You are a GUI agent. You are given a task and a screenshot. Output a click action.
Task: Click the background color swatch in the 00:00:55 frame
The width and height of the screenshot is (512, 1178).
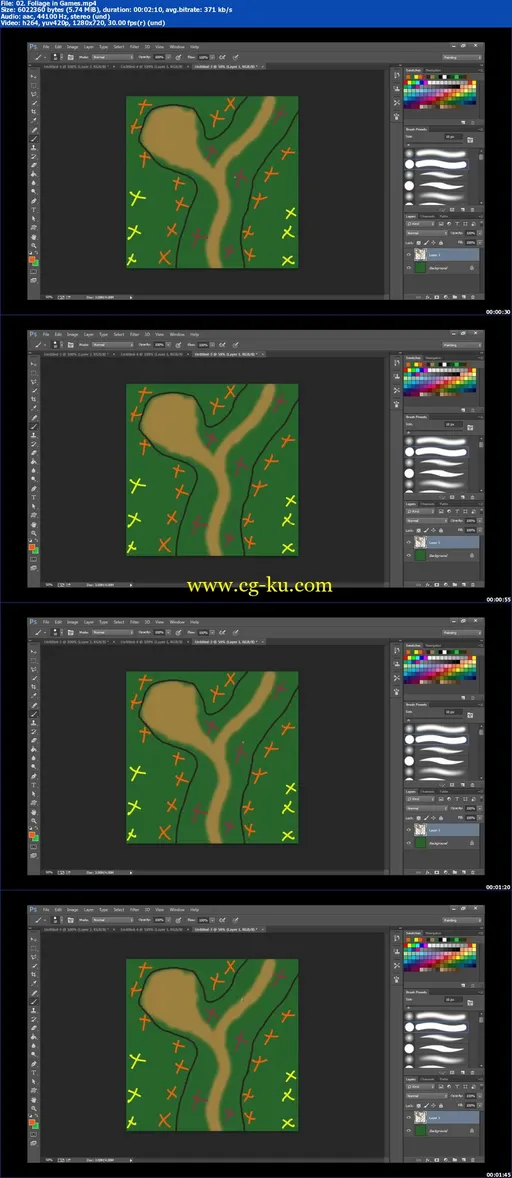[x=36, y=552]
